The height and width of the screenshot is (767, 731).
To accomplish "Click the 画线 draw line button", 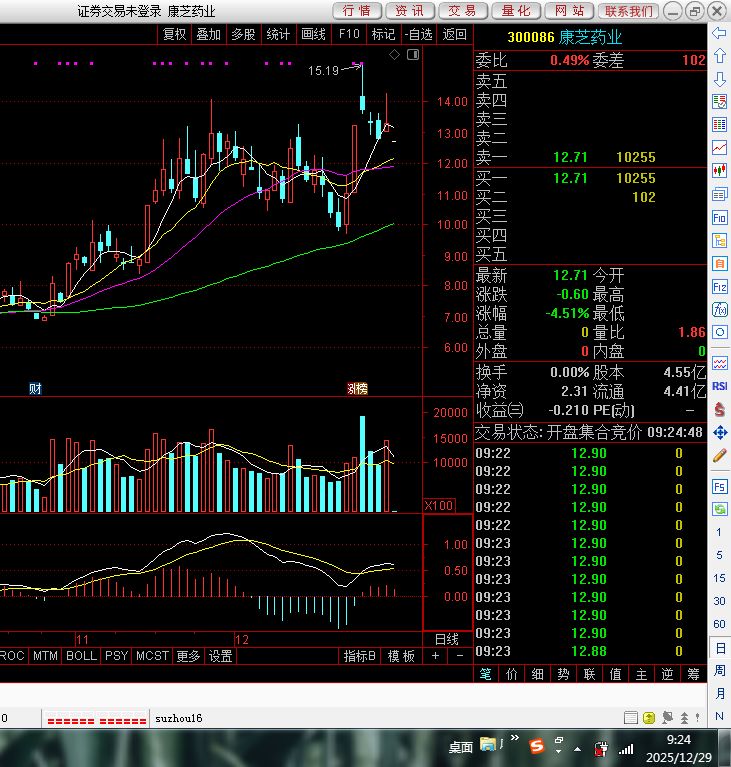I will tap(313, 34).
